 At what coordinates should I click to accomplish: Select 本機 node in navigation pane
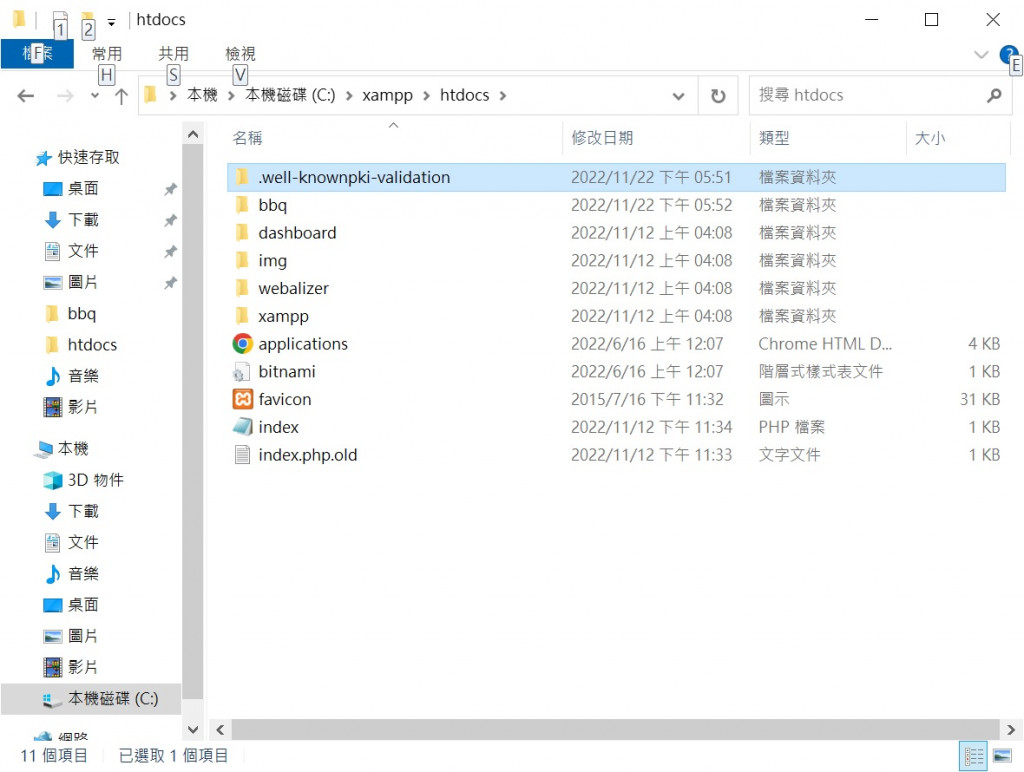[63, 449]
